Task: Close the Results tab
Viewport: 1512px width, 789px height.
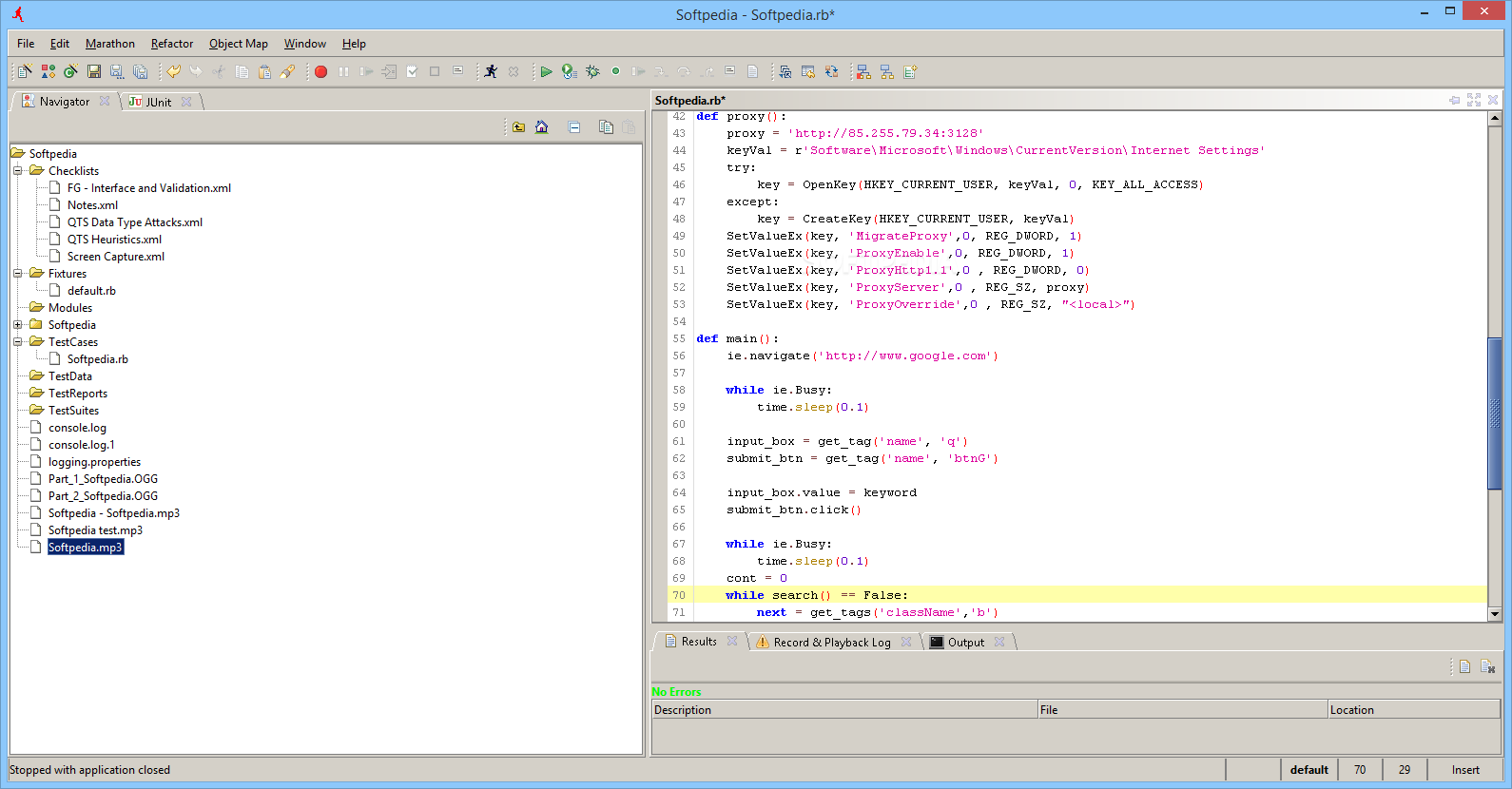Action: point(732,641)
